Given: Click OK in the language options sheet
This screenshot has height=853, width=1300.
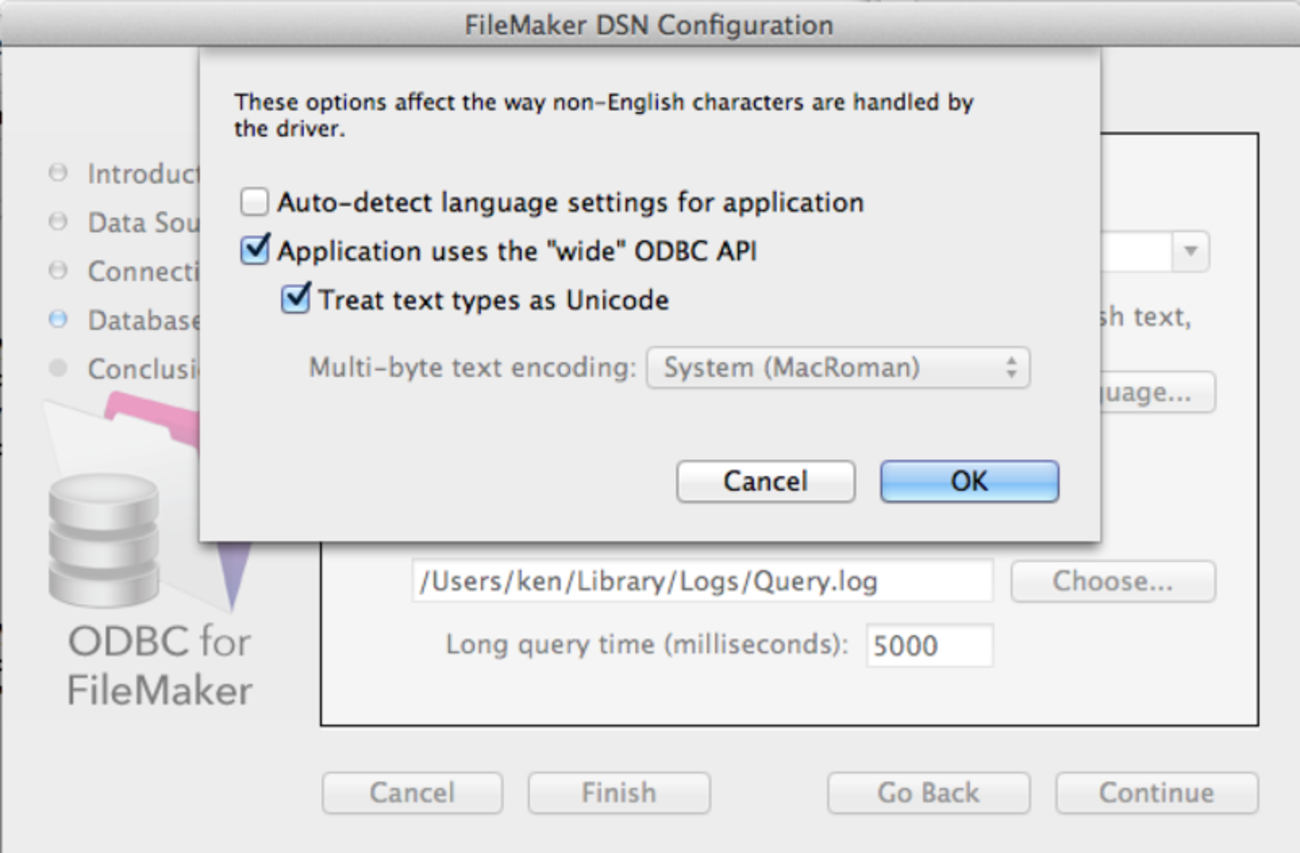Looking at the screenshot, I should (969, 481).
